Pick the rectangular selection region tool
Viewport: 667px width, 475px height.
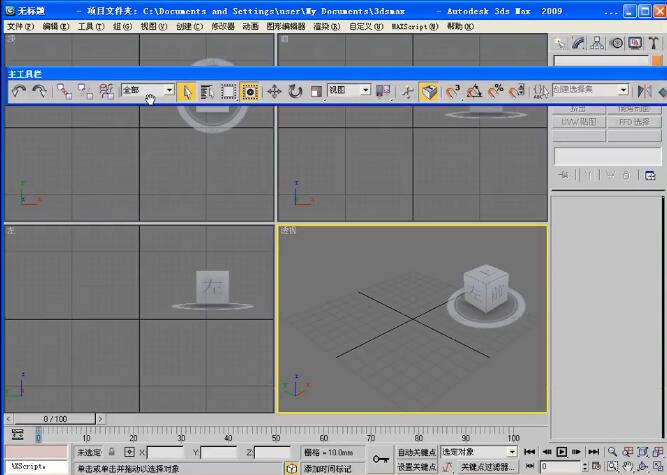[x=228, y=92]
